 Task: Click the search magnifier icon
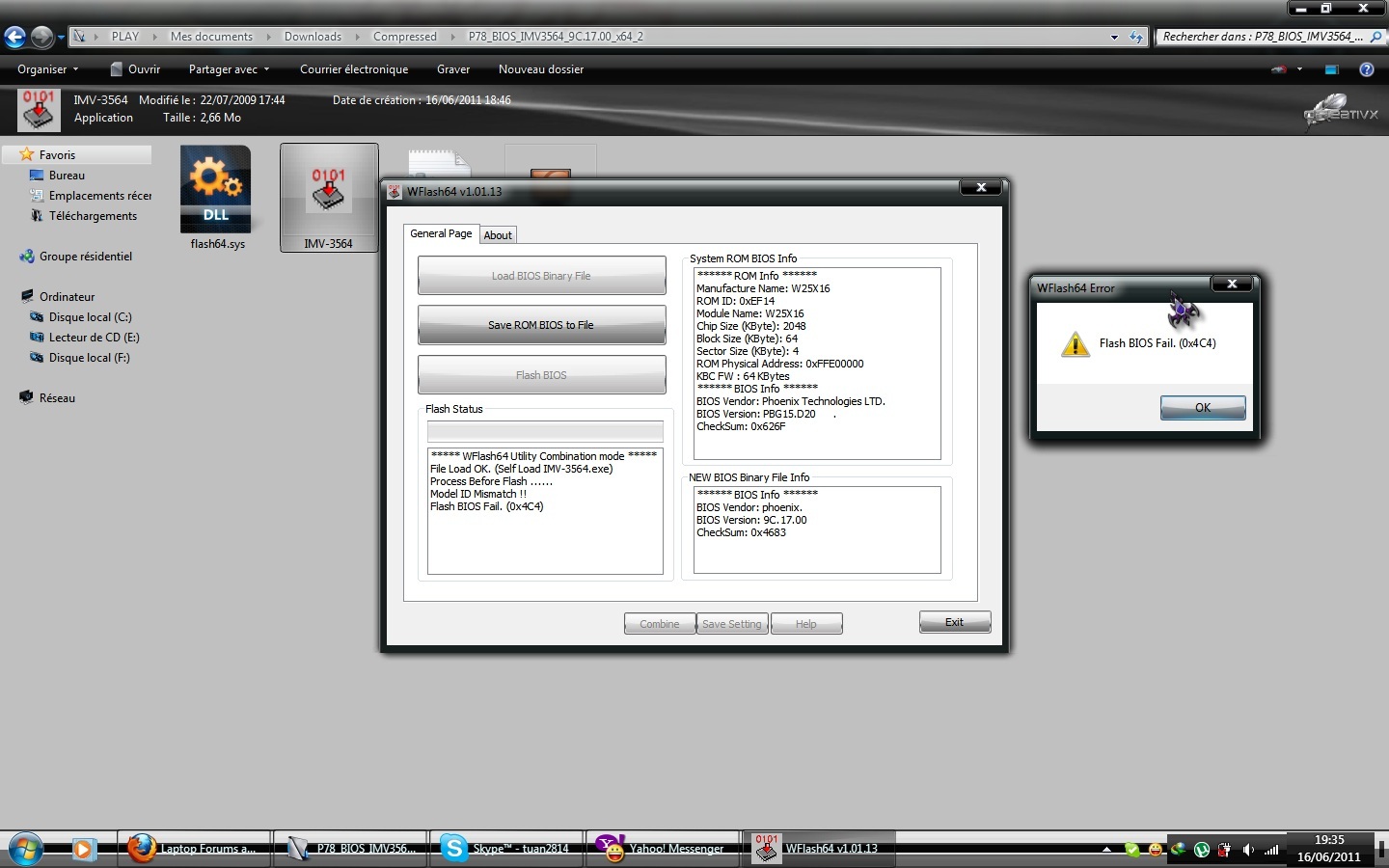[x=1375, y=37]
